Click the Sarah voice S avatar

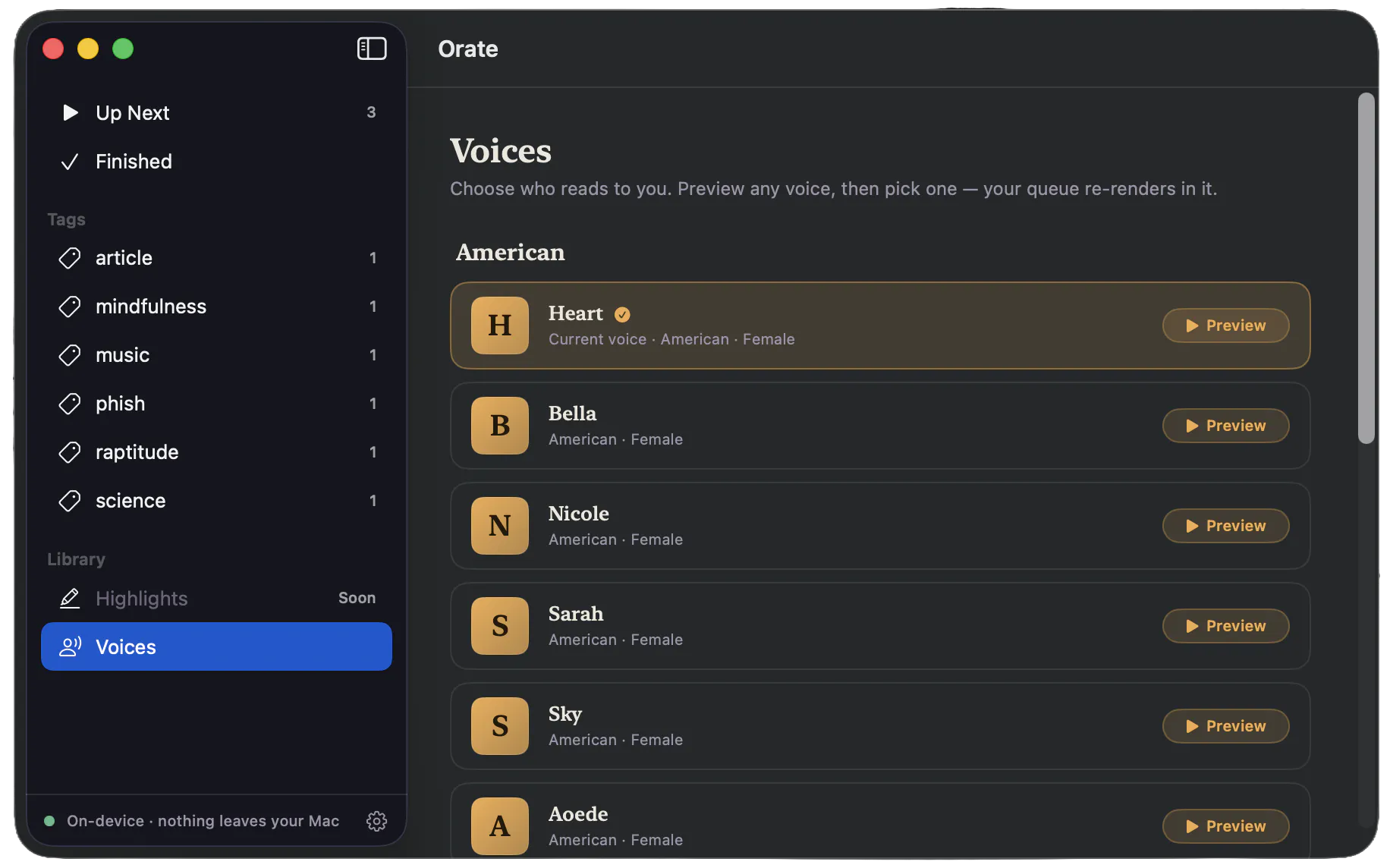[499, 626]
